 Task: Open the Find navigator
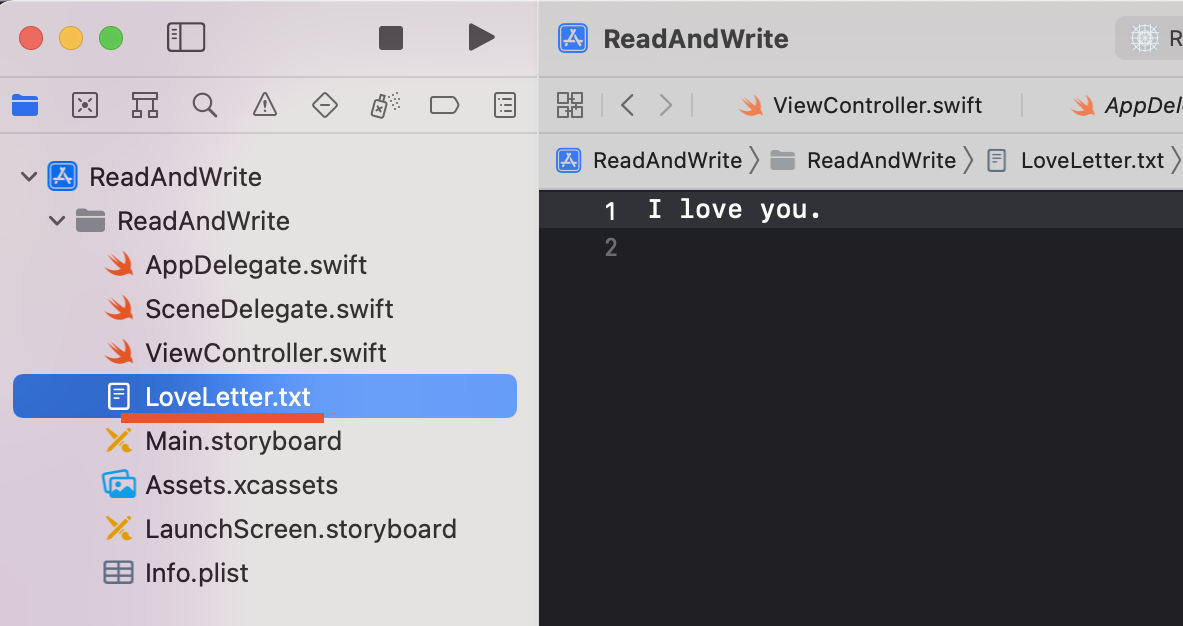204,105
